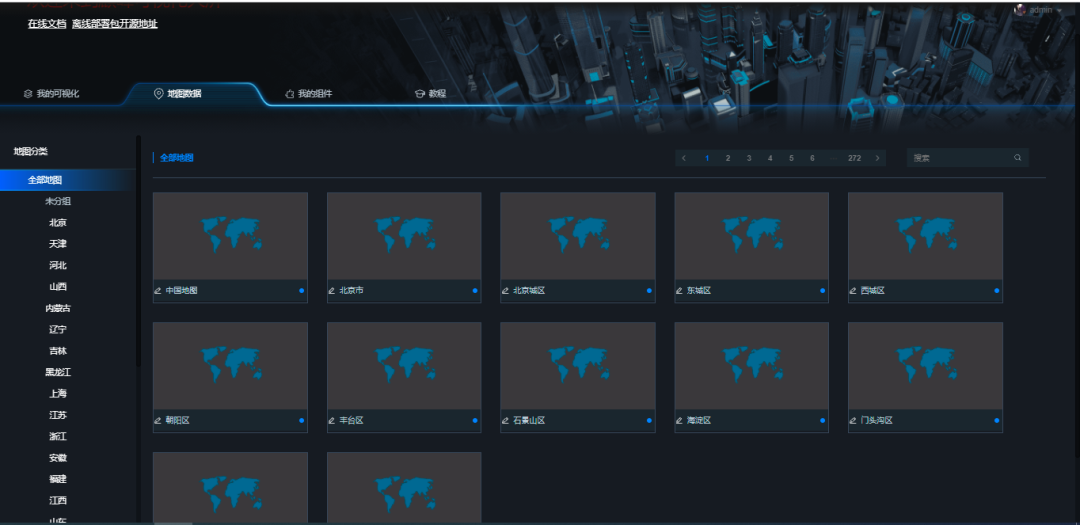This screenshot has width=1080, height=525.
Task: Switch to 我的可视化 tab
Action: (x=52, y=94)
